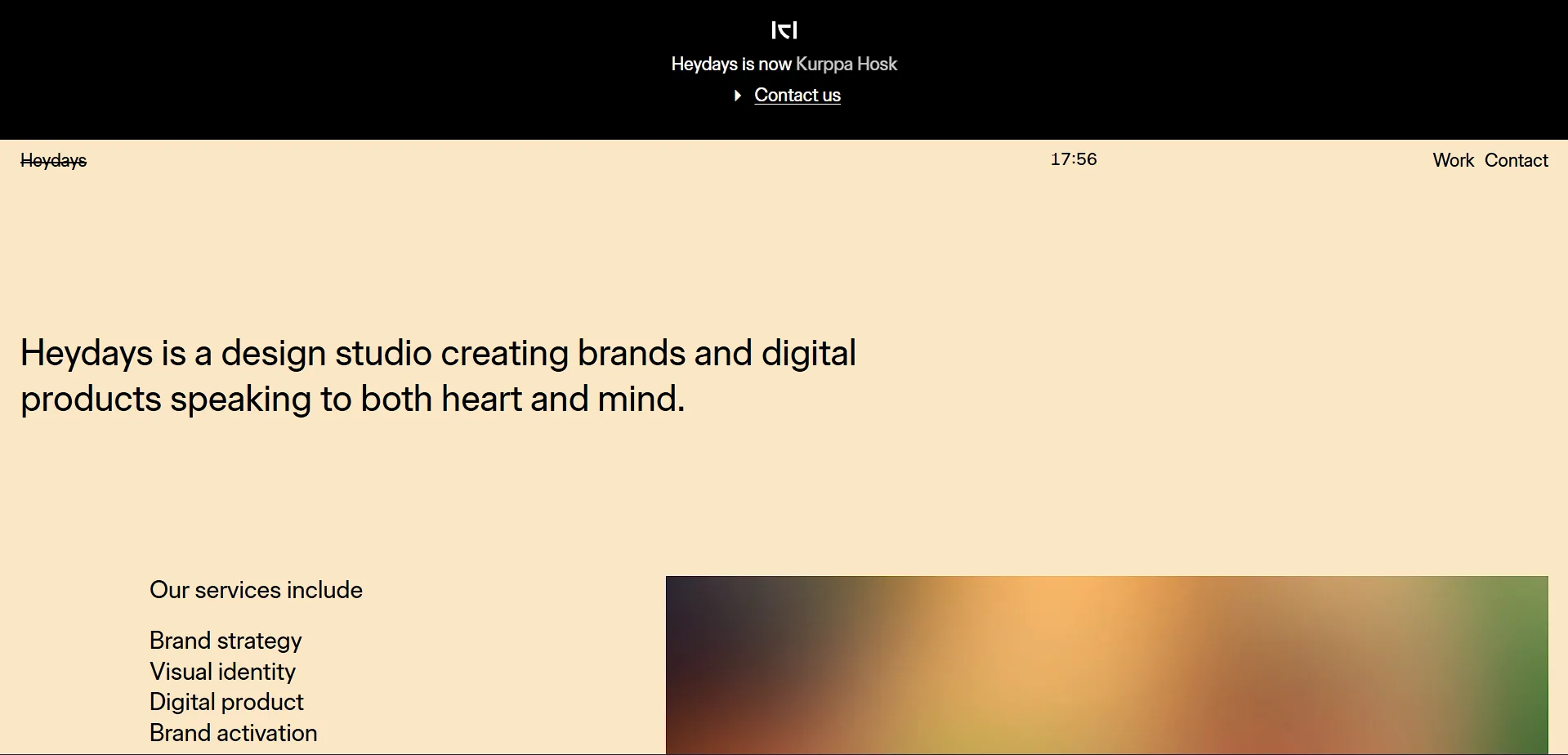Image resolution: width=1568 pixels, height=755 pixels.
Task: Open the Kurppa Hosk link
Action: click(x=847, y=64)
